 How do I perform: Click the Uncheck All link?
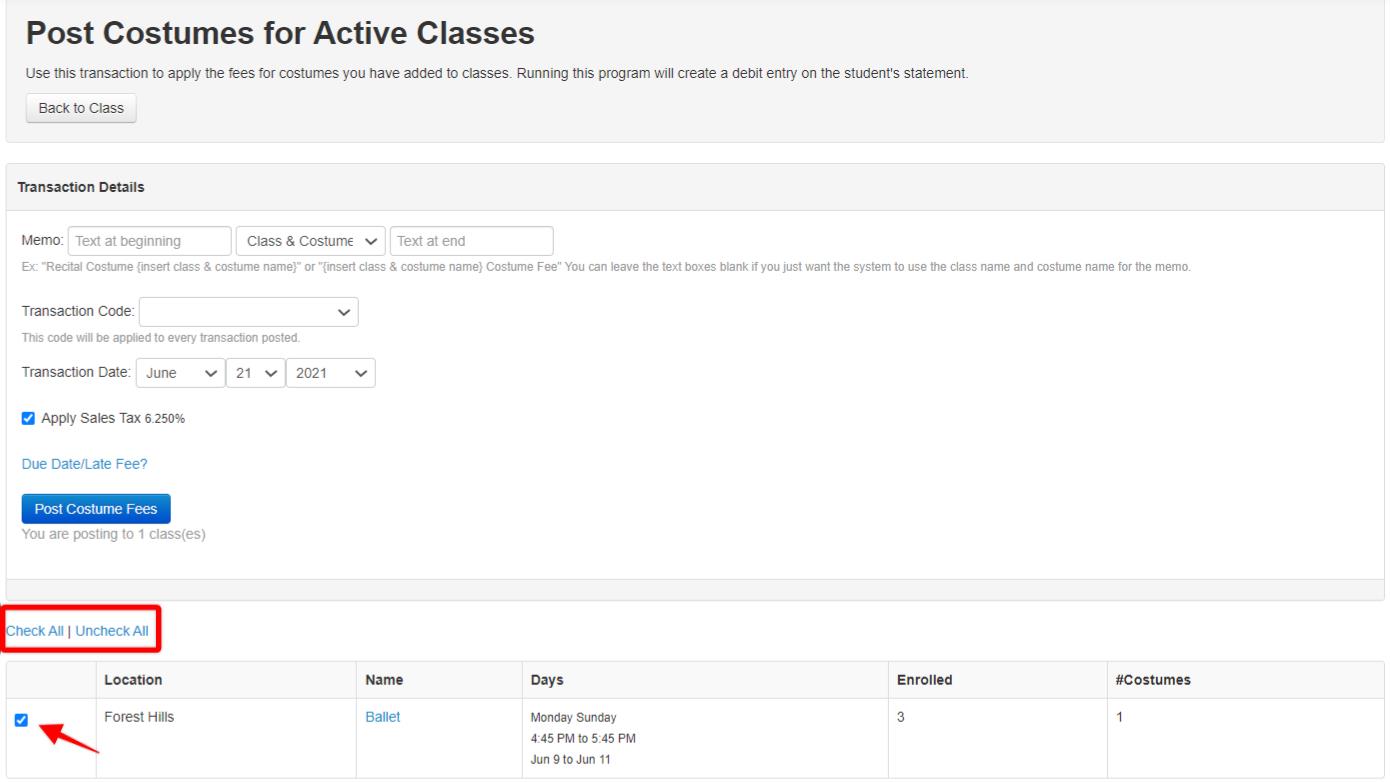[x=112, y=631]
